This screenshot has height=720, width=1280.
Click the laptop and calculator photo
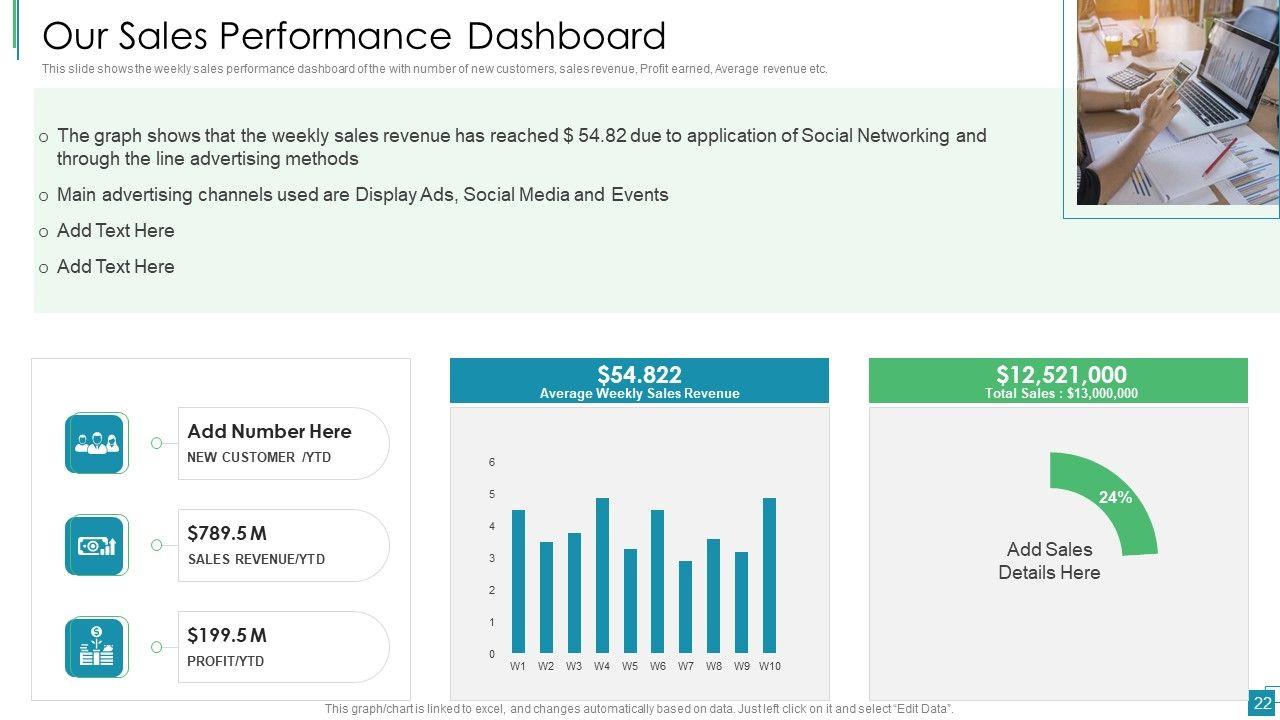point(1177,102)
